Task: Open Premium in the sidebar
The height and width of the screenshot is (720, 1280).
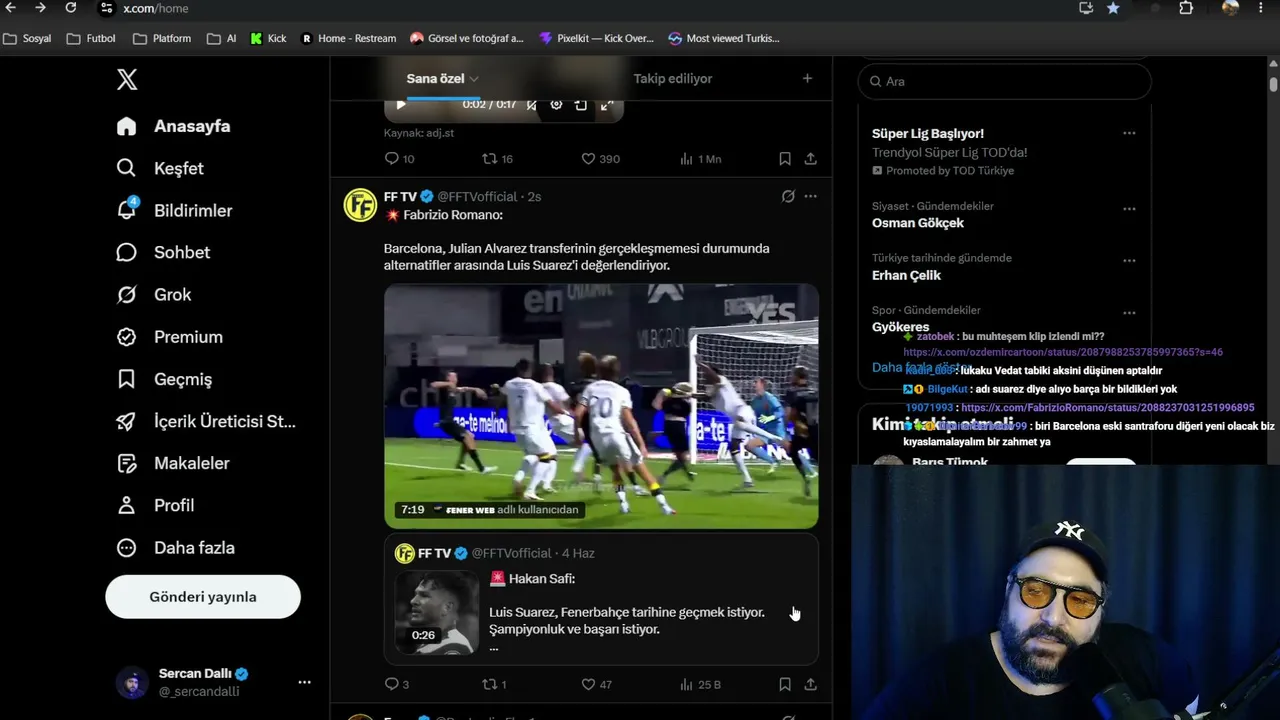Action: coord(169,337)
